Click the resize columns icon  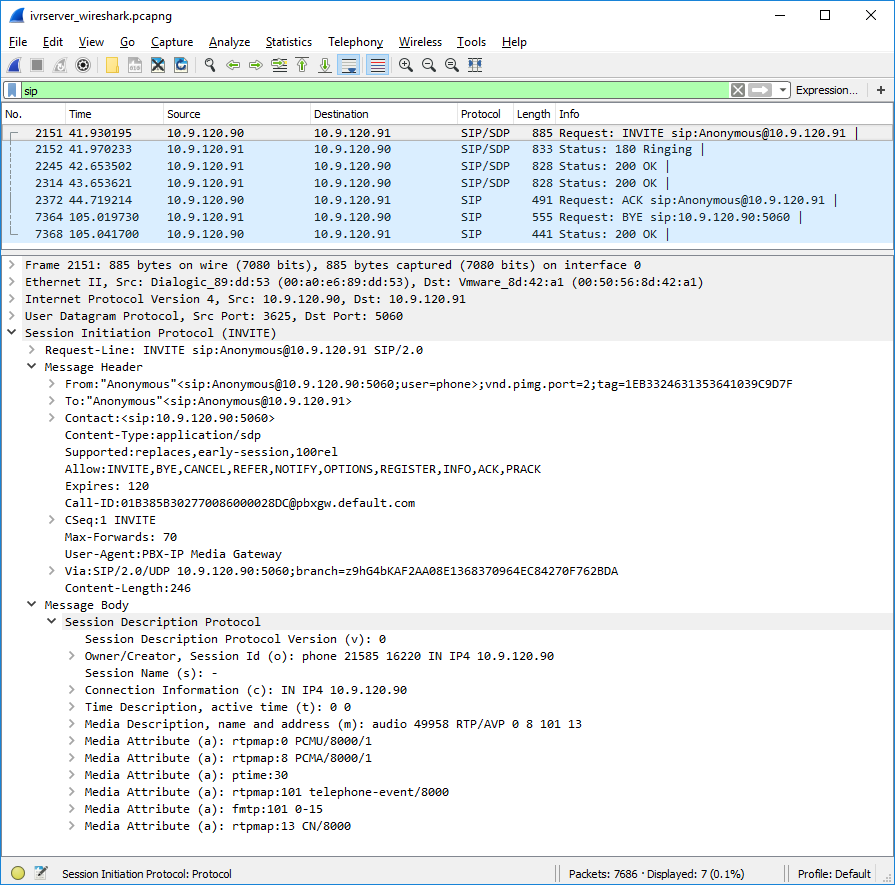(x=475, y=65)
